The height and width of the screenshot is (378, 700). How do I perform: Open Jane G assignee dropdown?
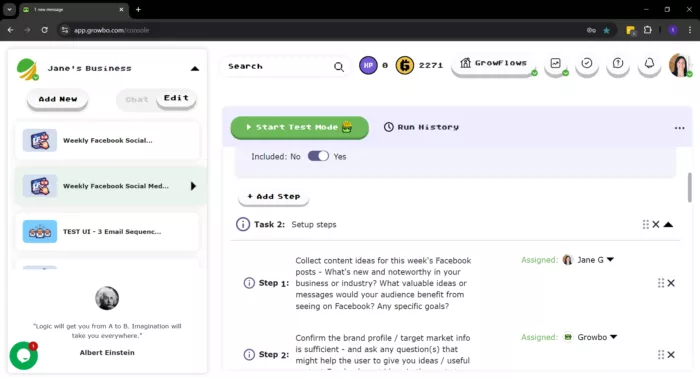[x=610, y=259]
